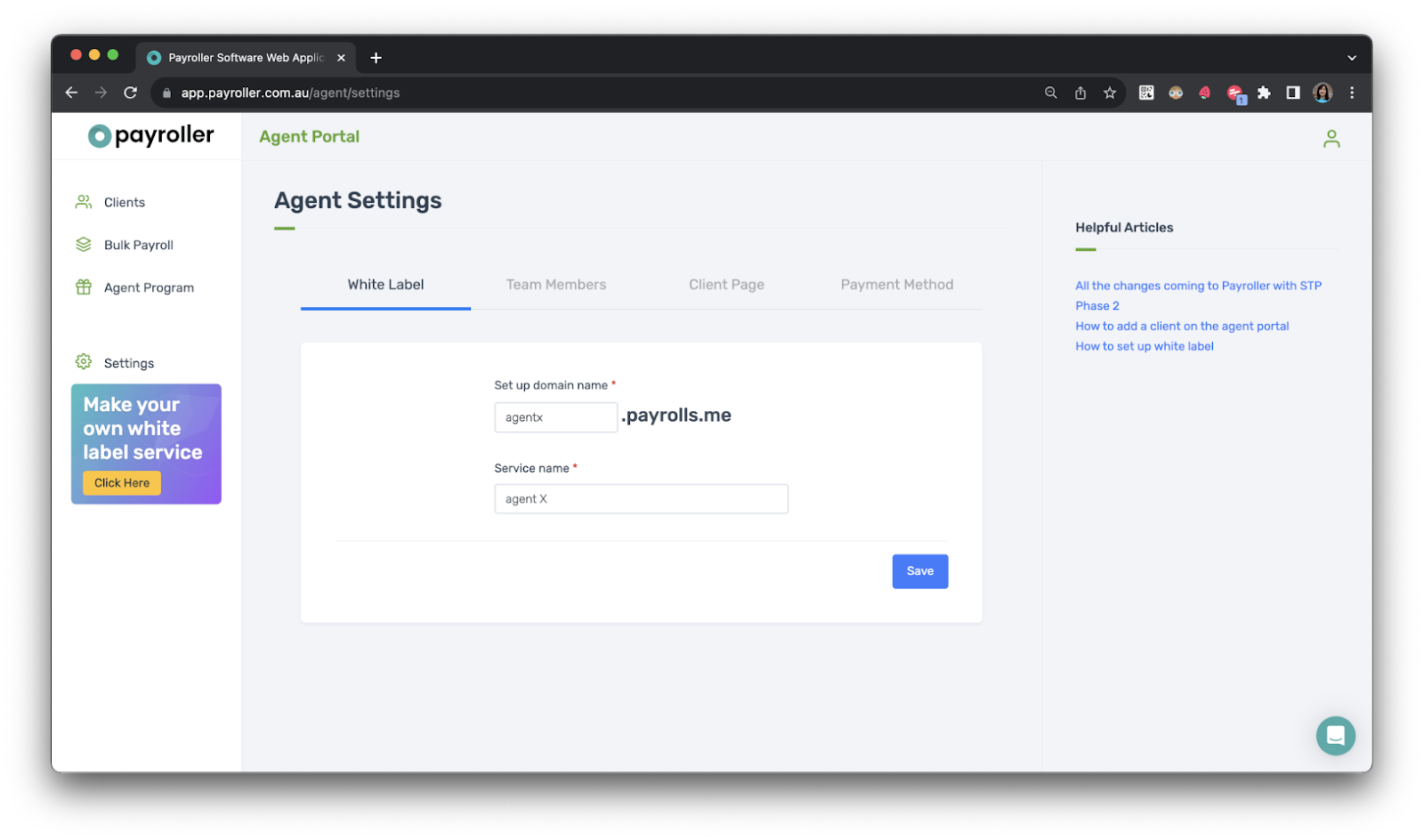This screenshot has width=1424, height=840.
Task: Open a new browser tab
Action: coord(376,58)
